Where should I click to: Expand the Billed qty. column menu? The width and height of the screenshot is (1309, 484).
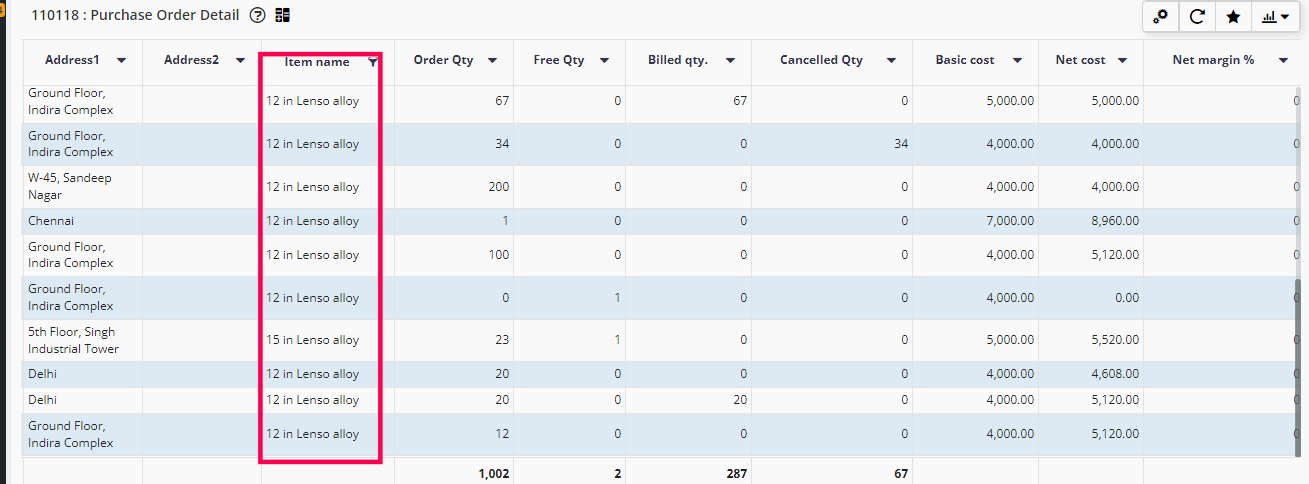tap(730, 61)
